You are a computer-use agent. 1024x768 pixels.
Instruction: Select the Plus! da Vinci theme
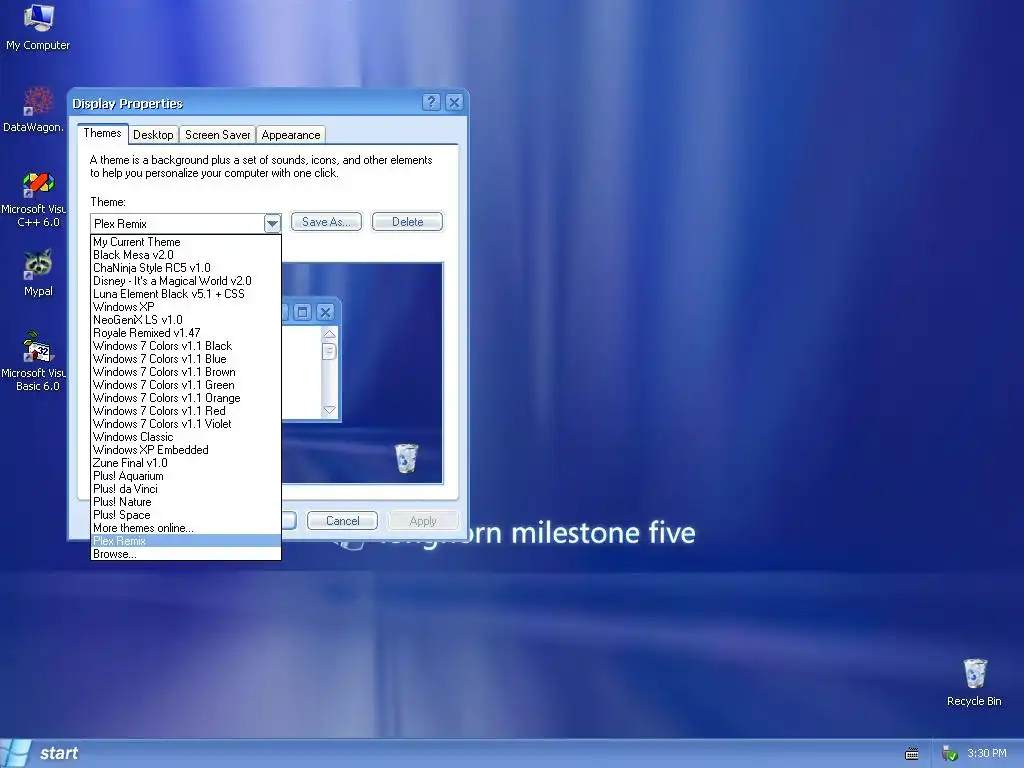[186, 489]
